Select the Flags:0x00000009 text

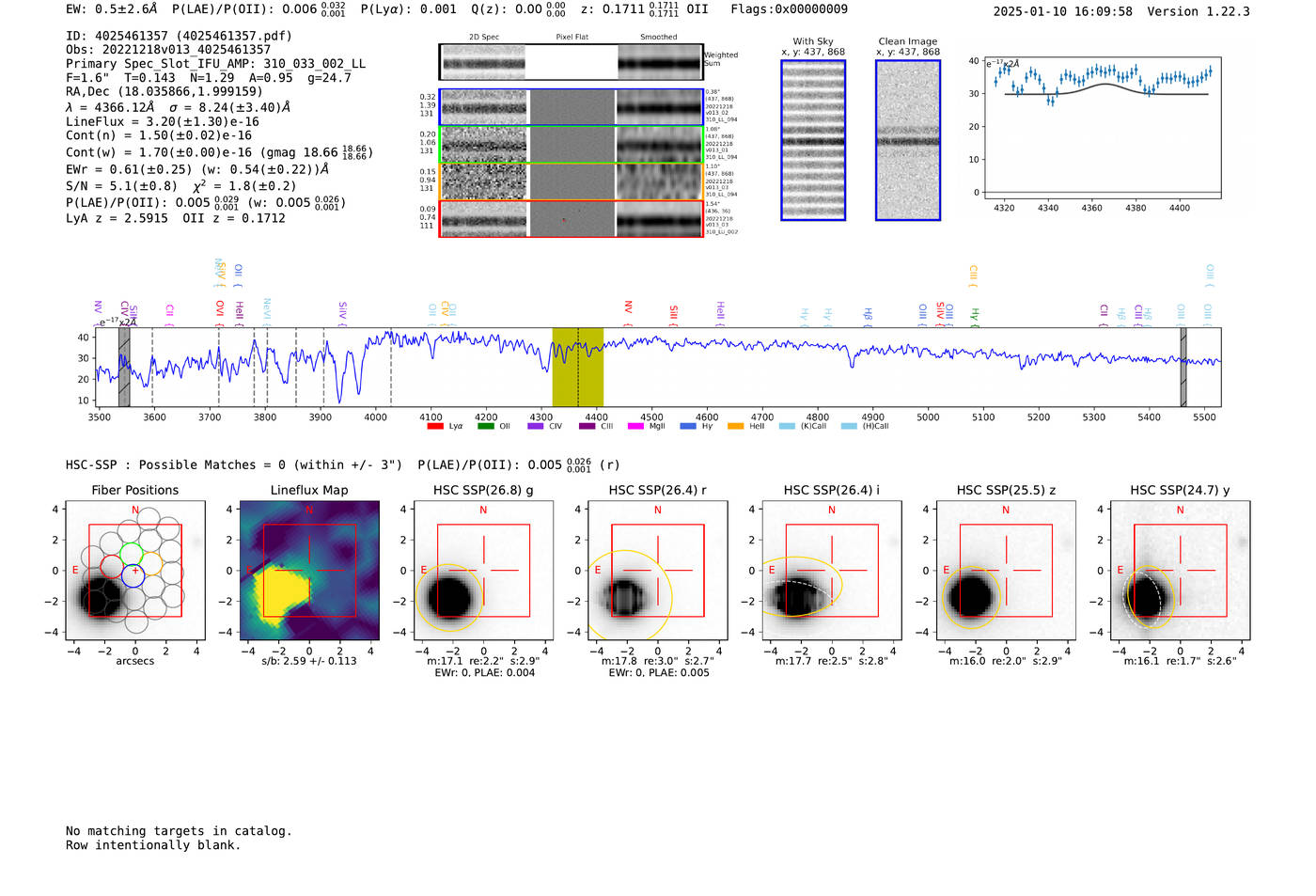(x=789, y=9)
